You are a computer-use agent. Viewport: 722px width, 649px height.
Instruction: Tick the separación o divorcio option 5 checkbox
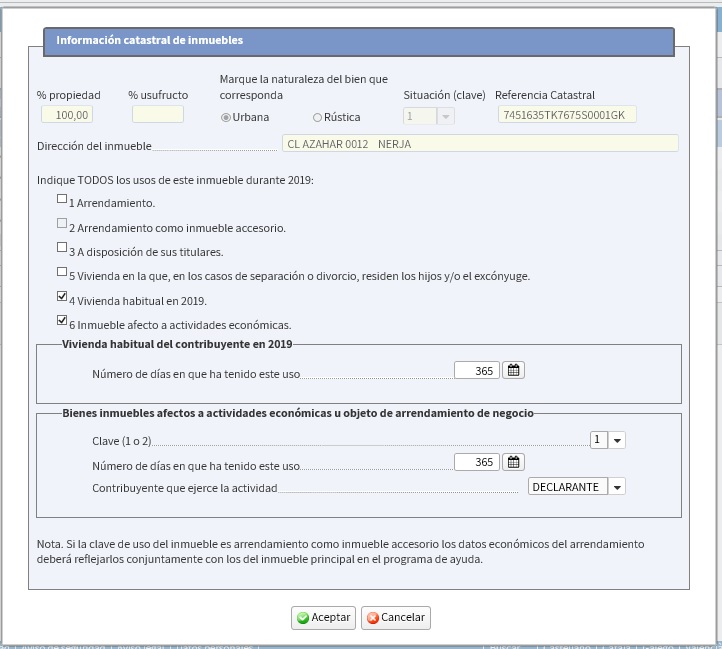click(x=63, y=272)
